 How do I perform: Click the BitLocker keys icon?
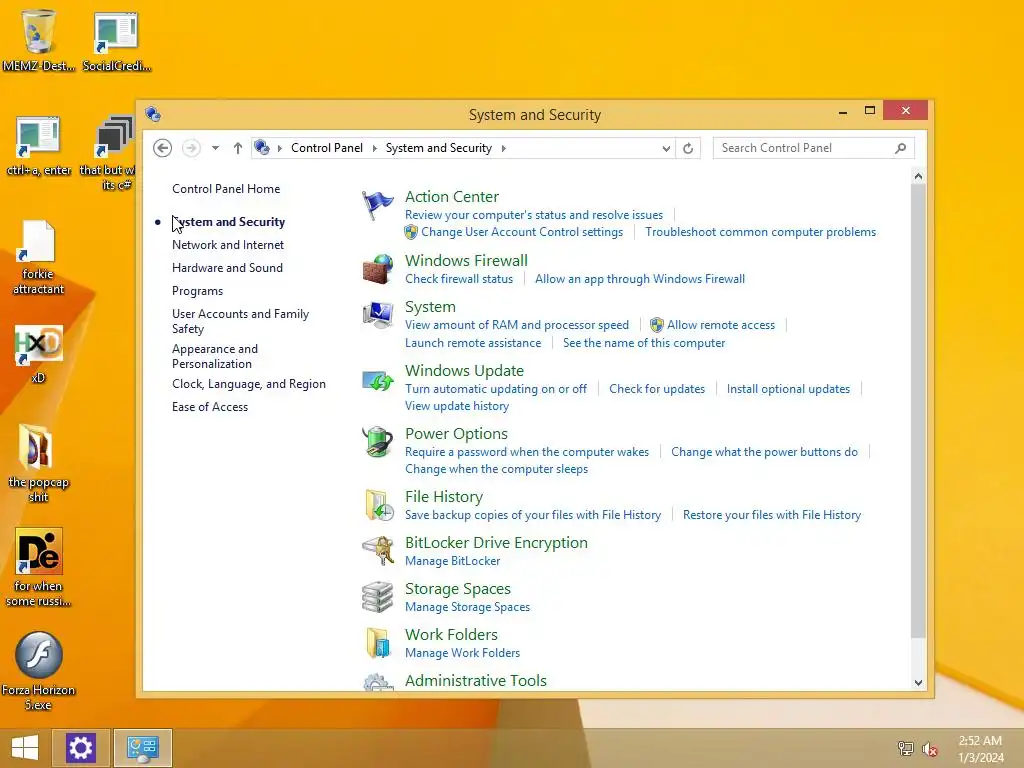click(377, 551)
